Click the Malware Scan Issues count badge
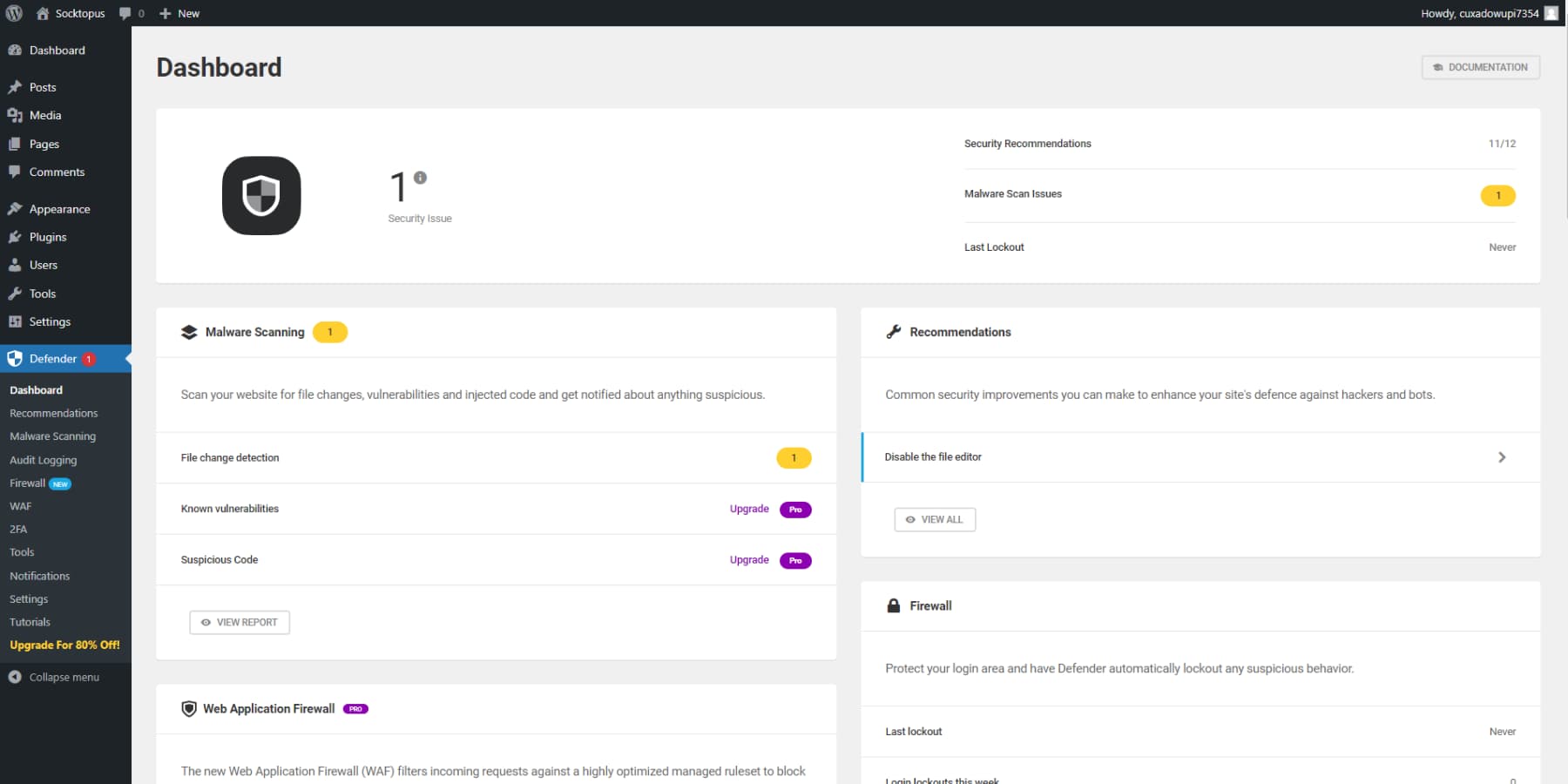 [x=1497, y=195]
